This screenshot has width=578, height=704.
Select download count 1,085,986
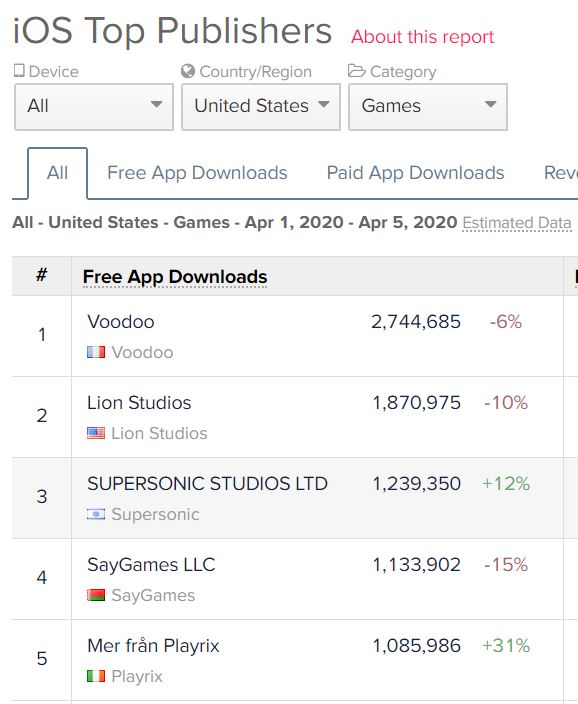[x=417, y=646]
